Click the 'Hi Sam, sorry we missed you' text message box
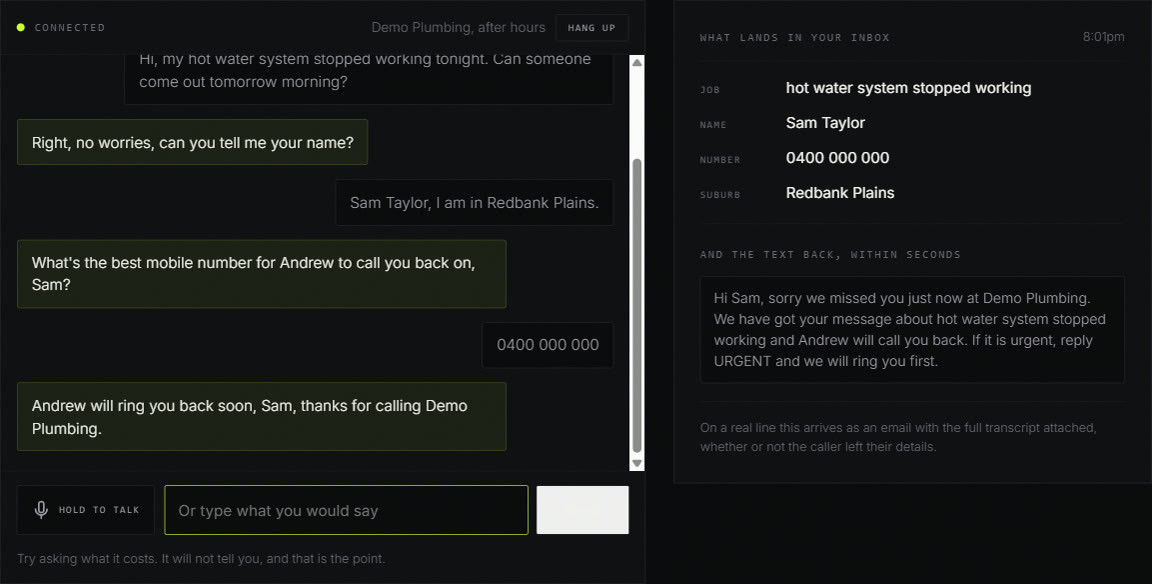The height and width of the screenshot is (584, 1152). pyautogui.click(x=912, y=329)
